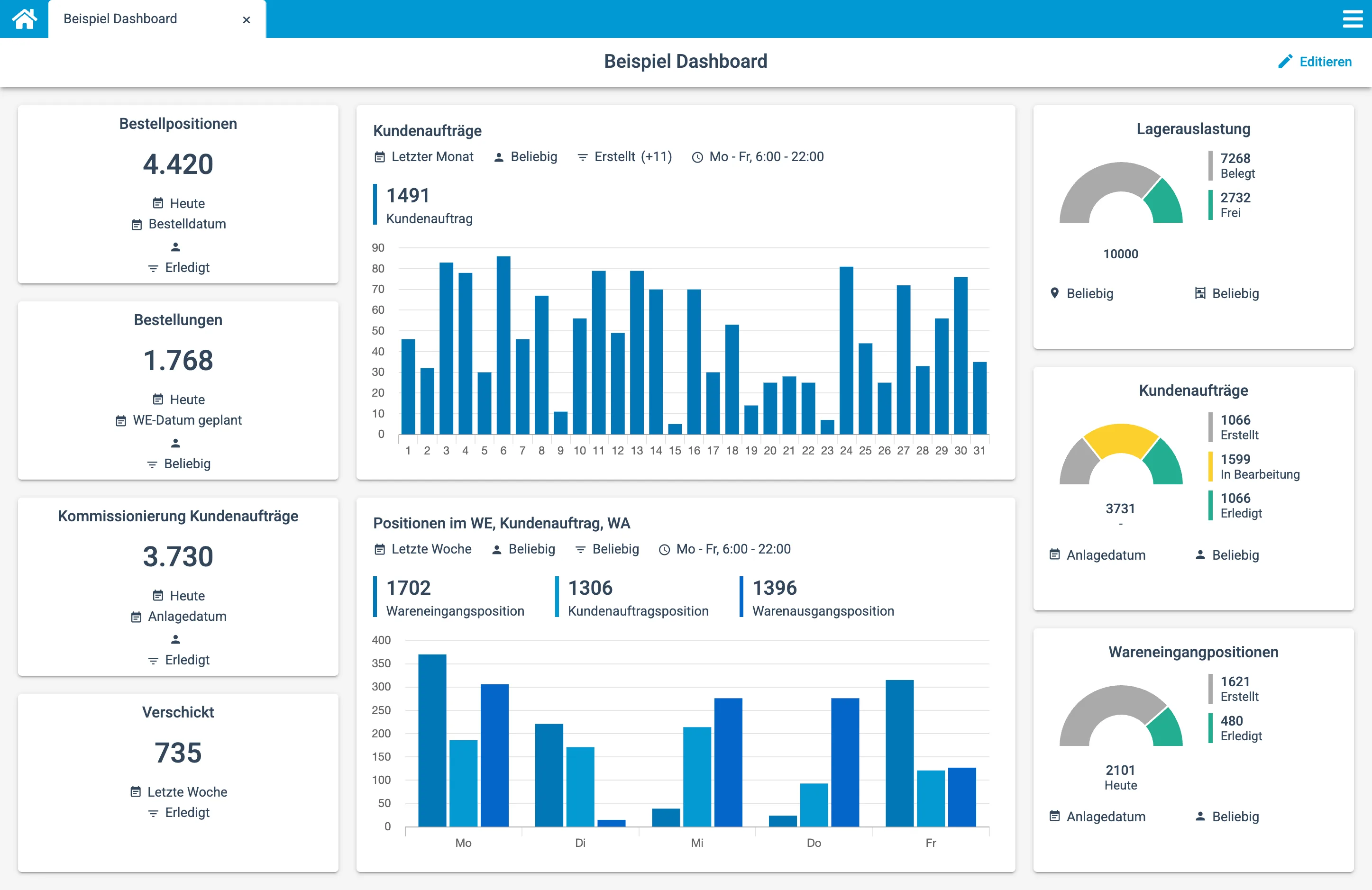Select the Letzter Monat date filter
The width and height of the screenshot is (1372, 890).
(424, 157)
